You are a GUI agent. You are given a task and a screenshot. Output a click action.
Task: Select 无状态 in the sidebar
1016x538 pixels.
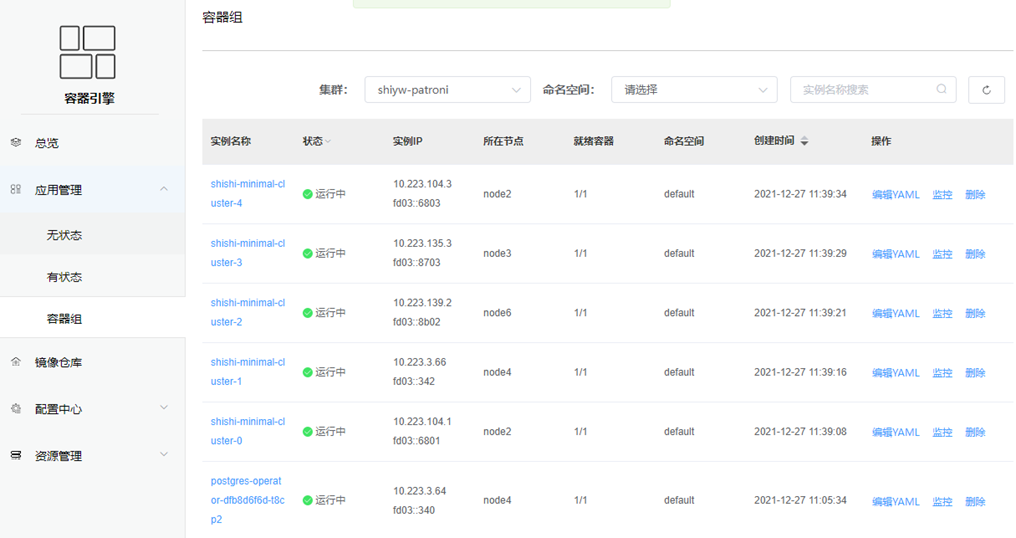pos(64,236)
